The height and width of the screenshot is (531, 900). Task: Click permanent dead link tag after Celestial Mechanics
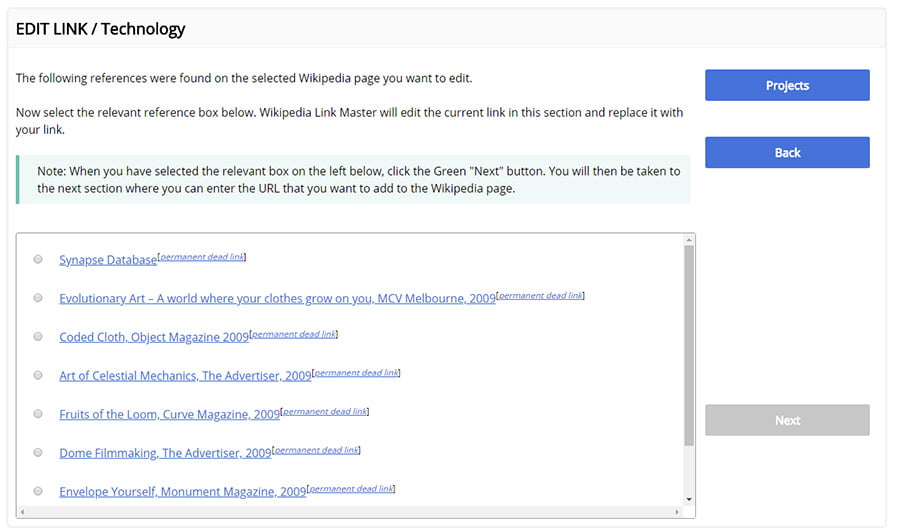pyautogui.click(x=356, y=373)
